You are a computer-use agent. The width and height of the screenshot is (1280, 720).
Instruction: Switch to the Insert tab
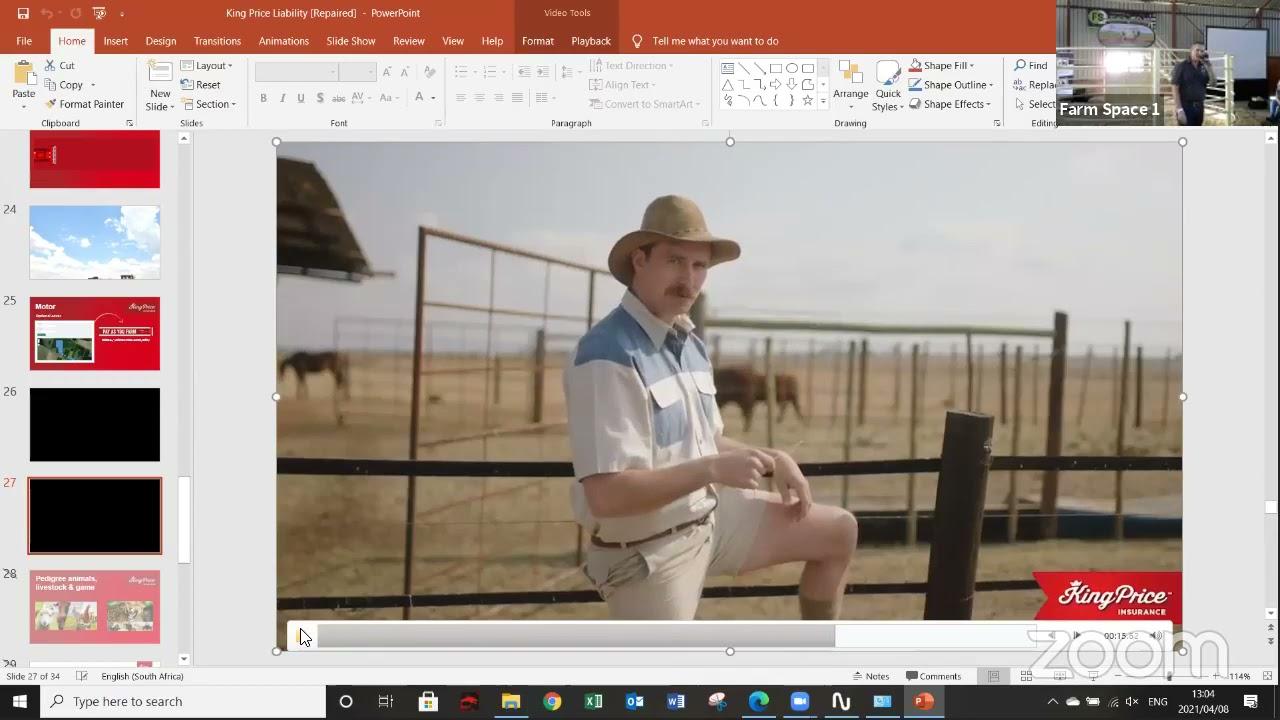[x=116, y=41]
